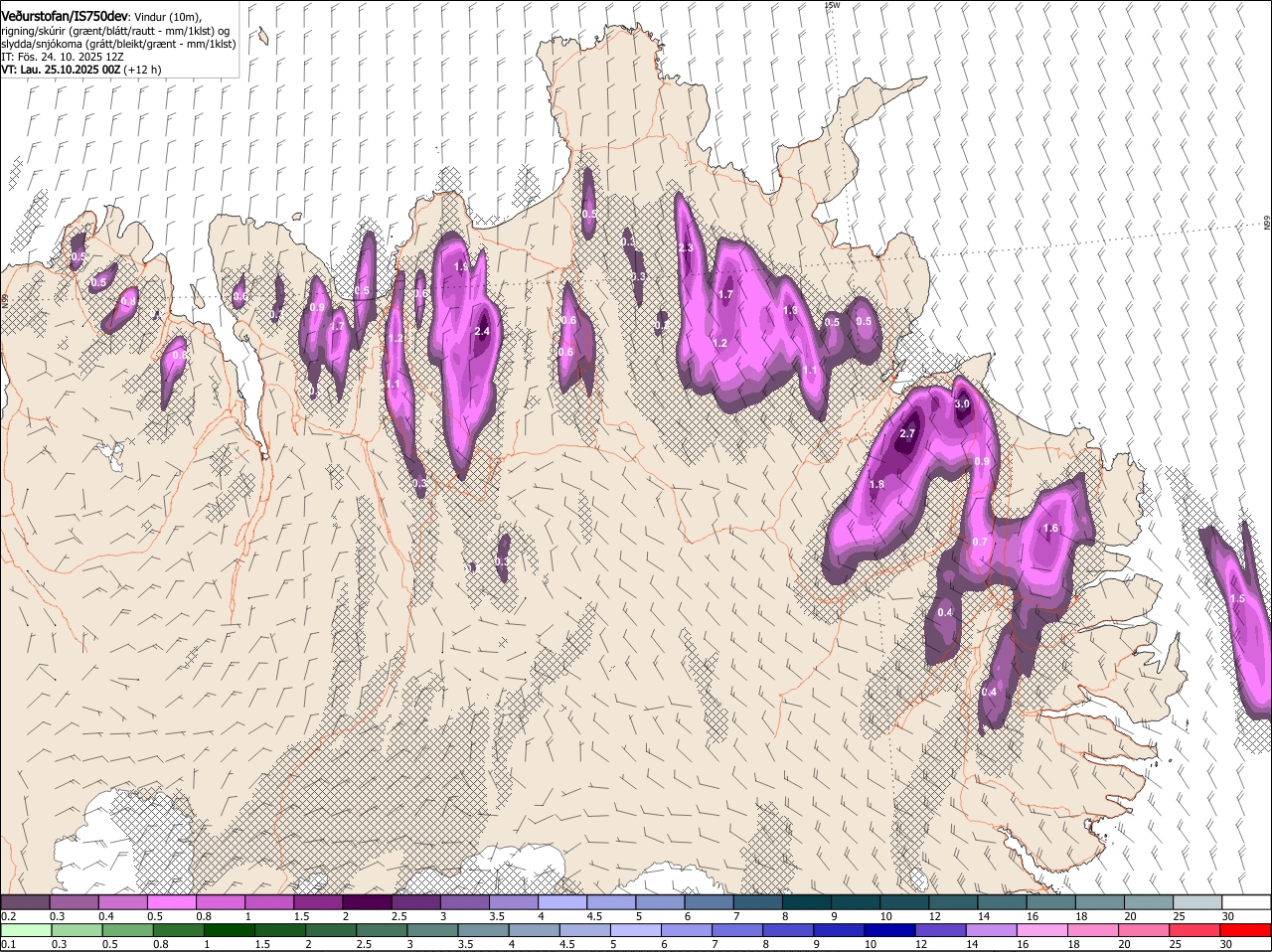The height and width of the screenshot is (952, 1272).
Task: Pick rain legend swatch between 1.5 and 2
Action: [x=279, y=931]
